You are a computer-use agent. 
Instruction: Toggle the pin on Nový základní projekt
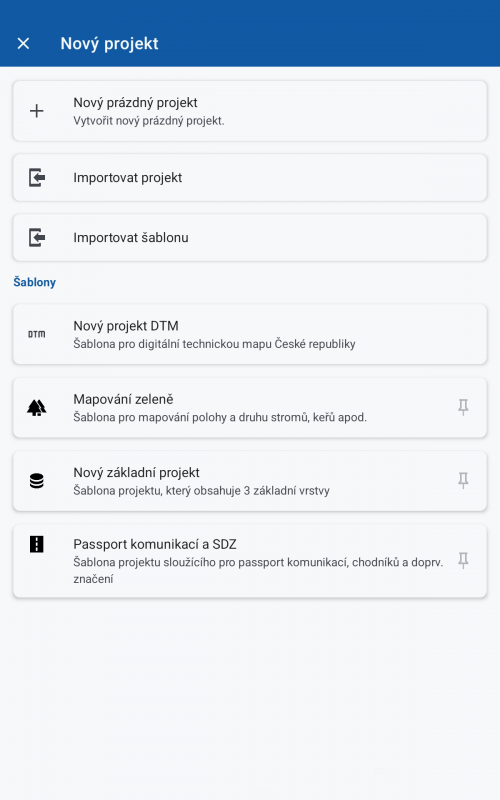pyautogui.click(x=463, y=481)
